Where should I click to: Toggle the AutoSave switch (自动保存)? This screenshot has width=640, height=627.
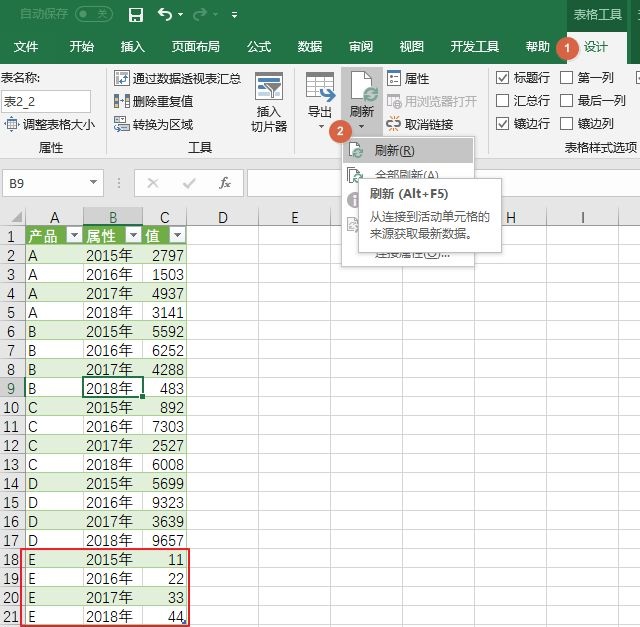click(93, 14)
